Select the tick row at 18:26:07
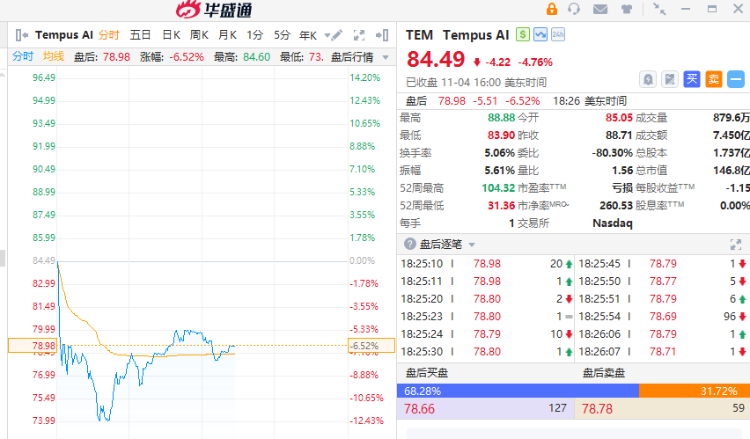Viewport: 750px width, 439px height. point(663,351)
